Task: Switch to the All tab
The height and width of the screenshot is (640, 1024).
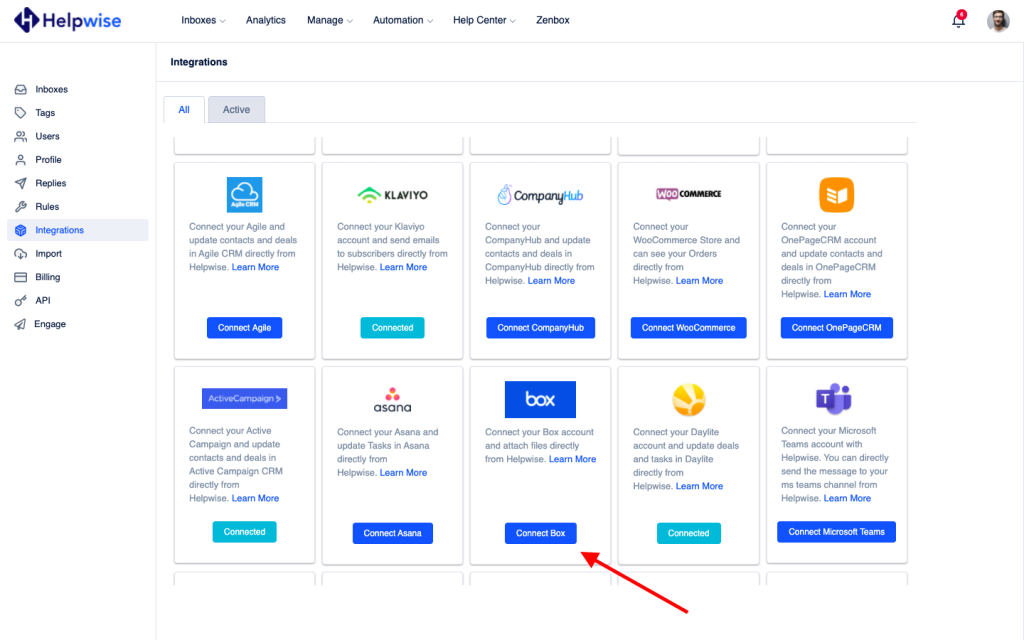Action: click(184, 110)
